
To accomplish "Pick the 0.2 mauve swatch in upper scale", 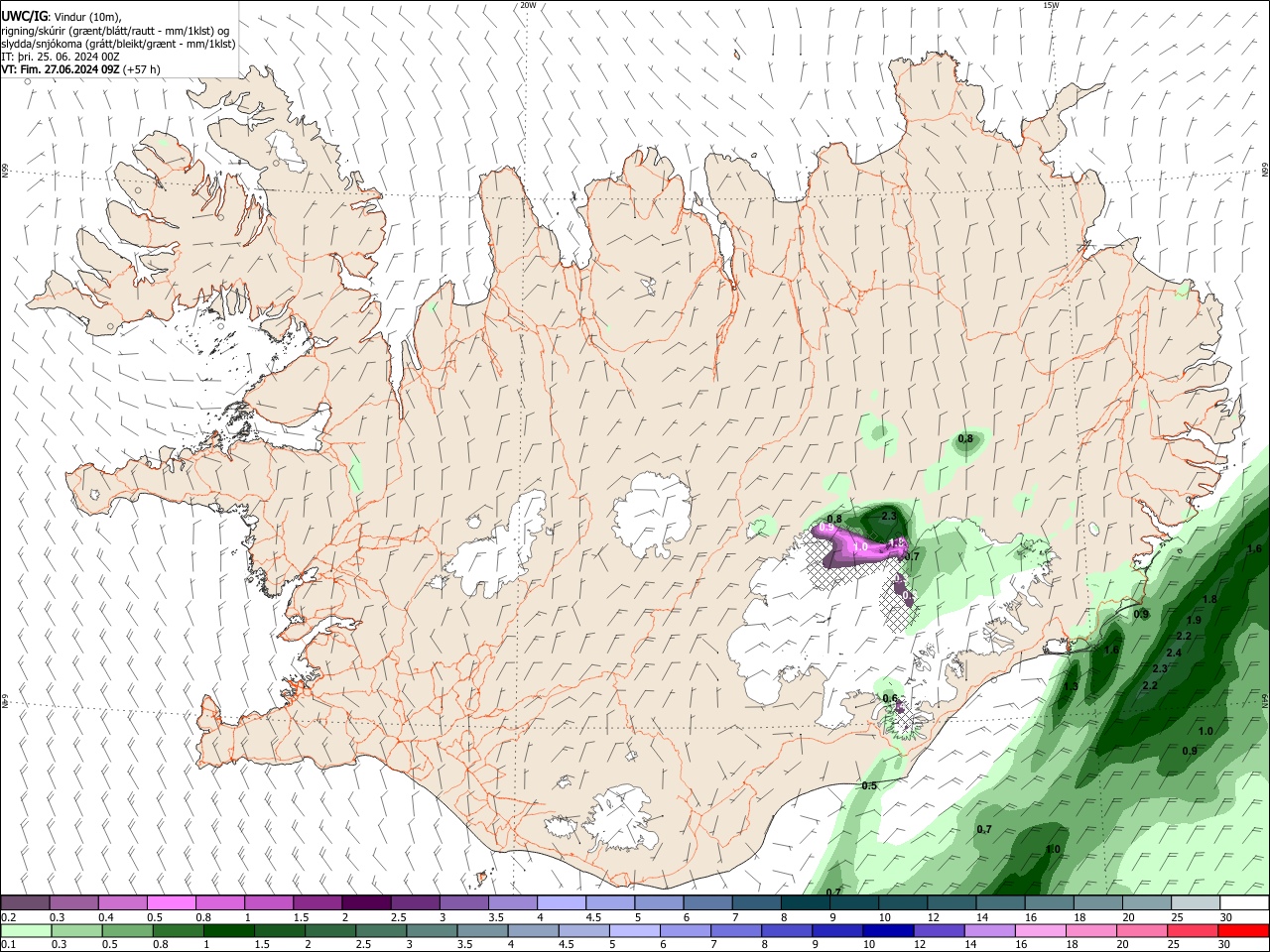I will 25,903.
